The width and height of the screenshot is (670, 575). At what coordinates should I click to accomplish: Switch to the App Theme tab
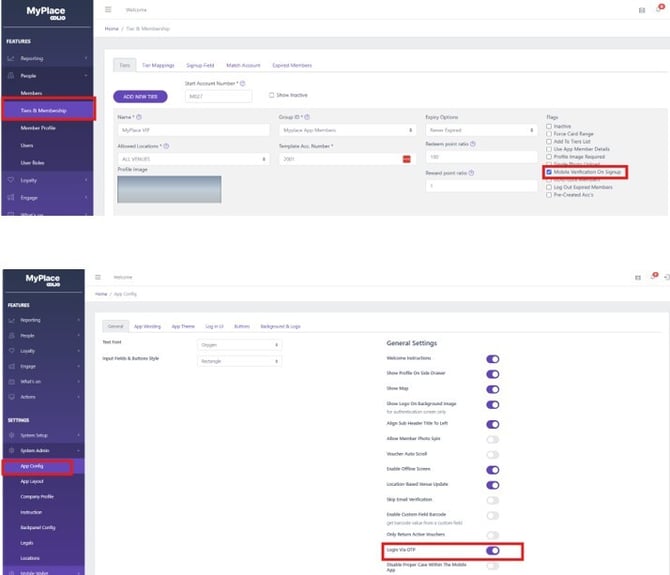click(x=184, y=326)
